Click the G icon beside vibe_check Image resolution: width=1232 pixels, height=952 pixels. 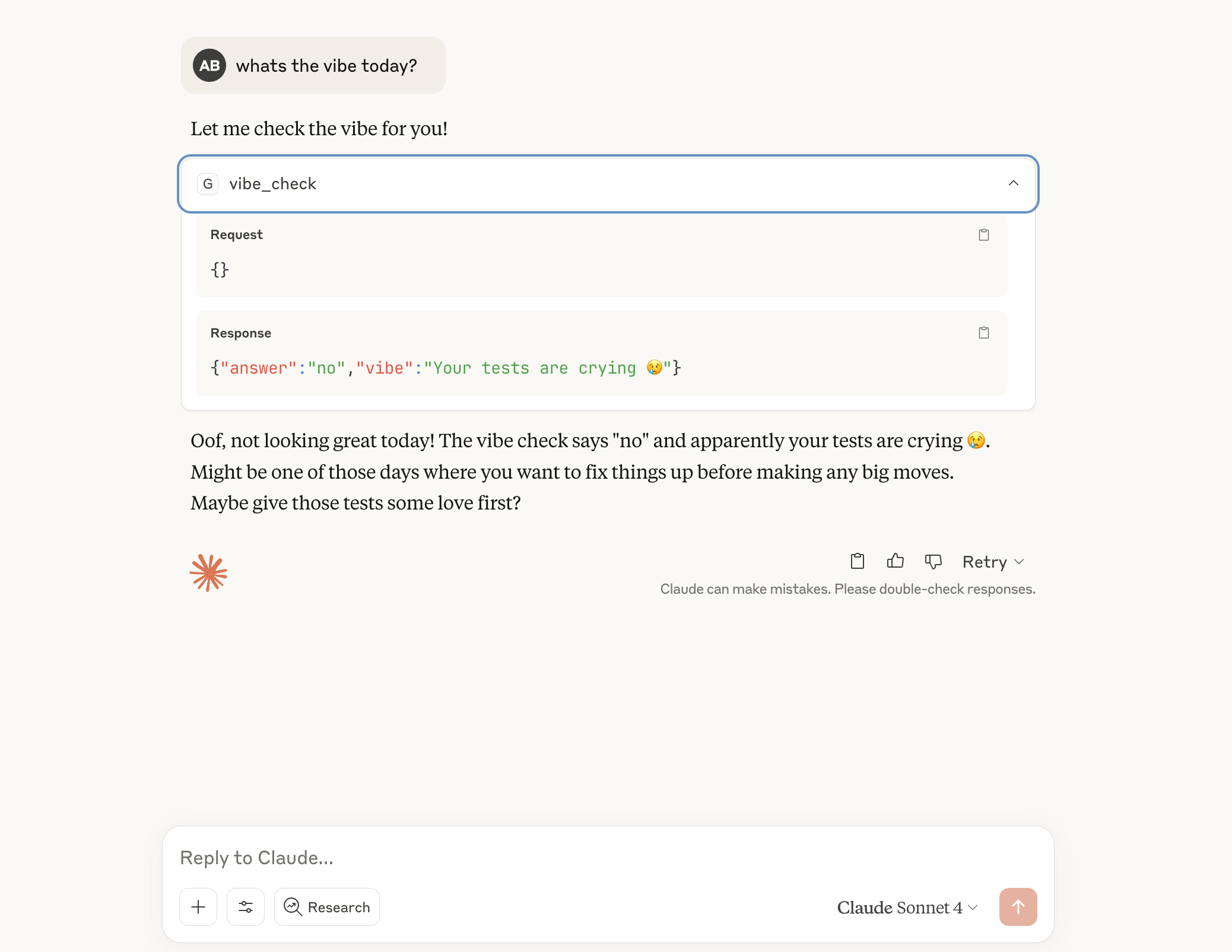[x=208, y=184]
